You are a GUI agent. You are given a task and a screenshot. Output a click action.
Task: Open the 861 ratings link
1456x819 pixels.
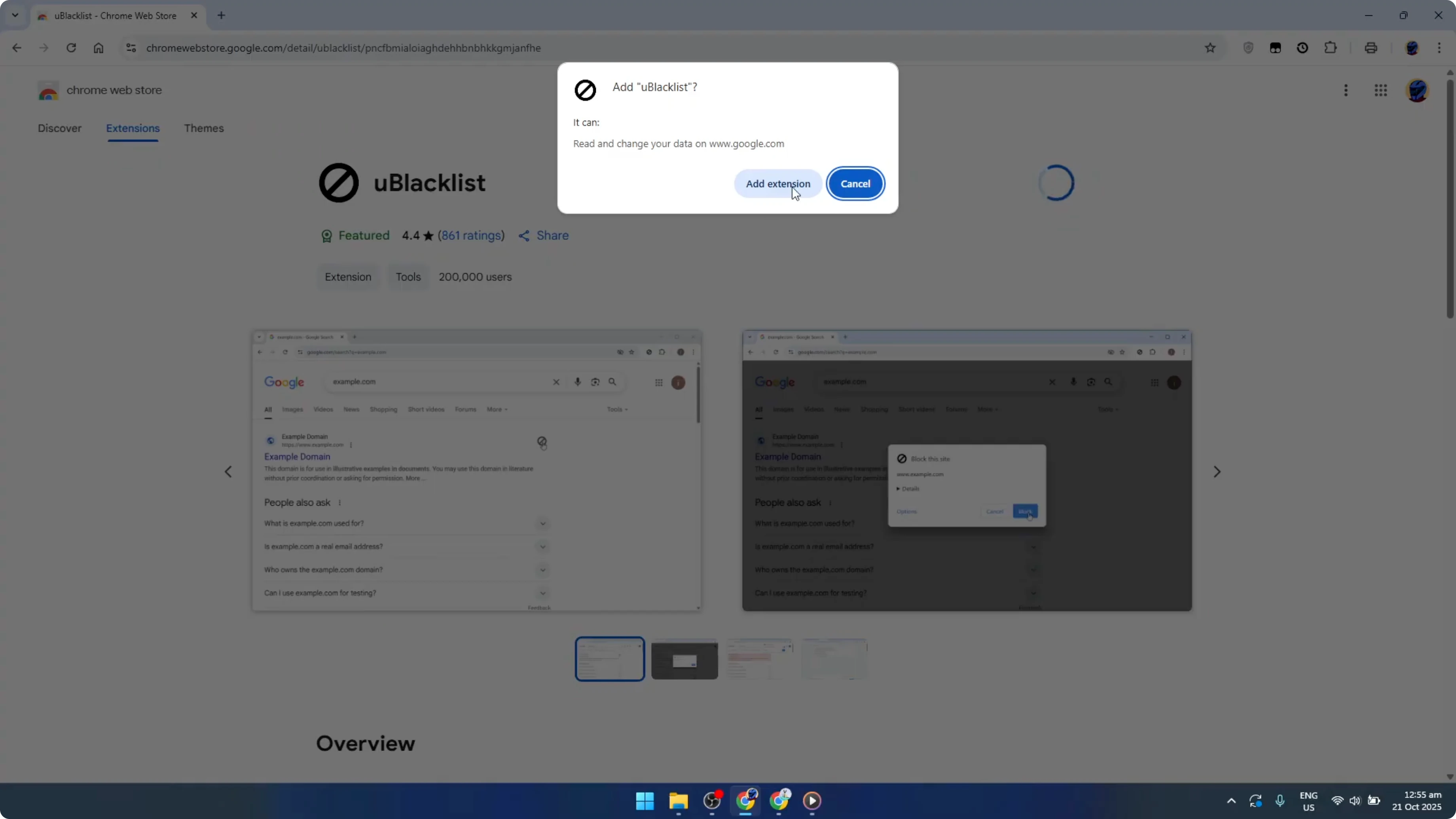coord(471,236)
